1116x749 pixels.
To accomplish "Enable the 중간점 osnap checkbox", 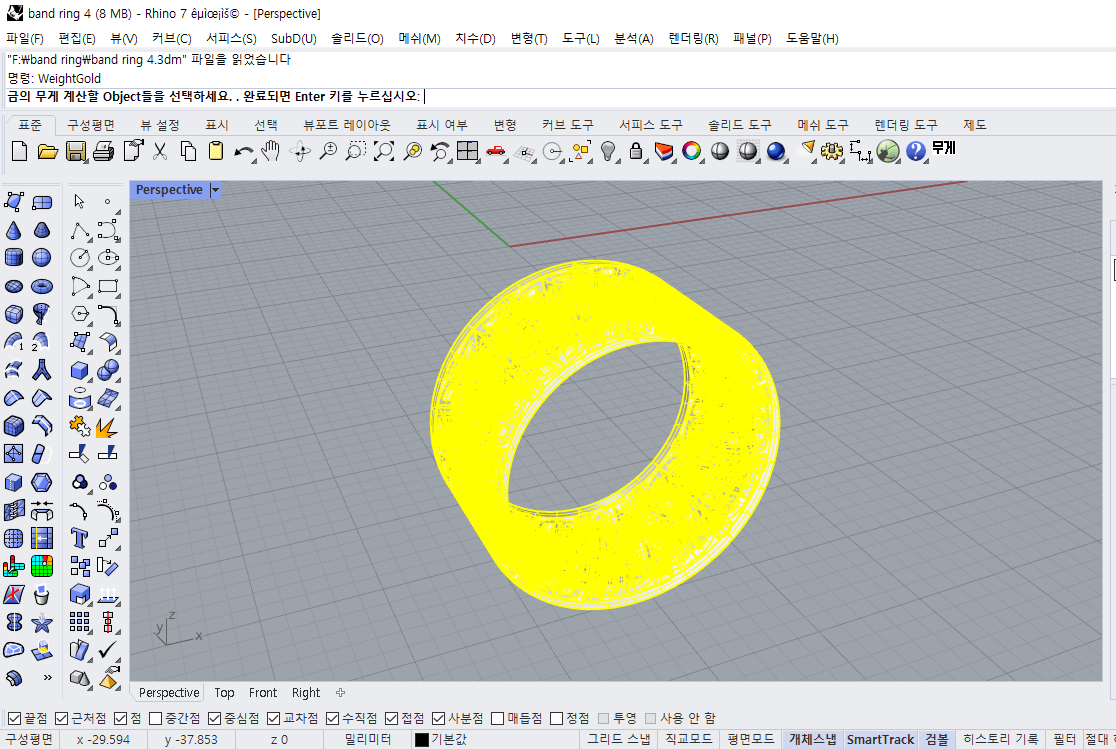I will click(x=156, y=718).
